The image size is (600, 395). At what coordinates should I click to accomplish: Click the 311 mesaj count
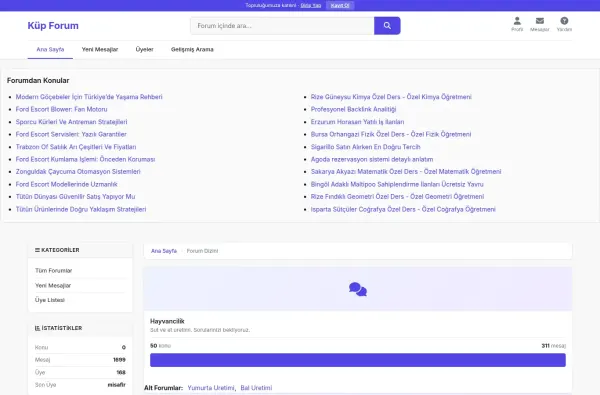554,346
